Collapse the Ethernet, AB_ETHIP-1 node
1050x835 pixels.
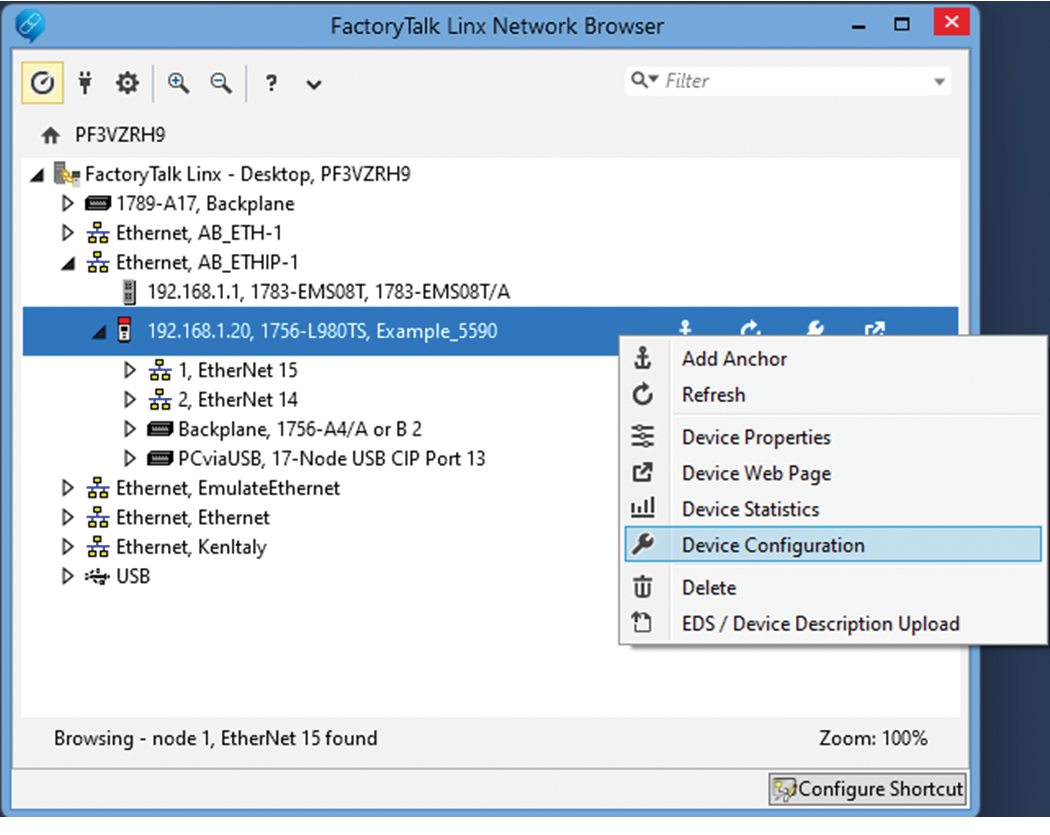(68, 263)
